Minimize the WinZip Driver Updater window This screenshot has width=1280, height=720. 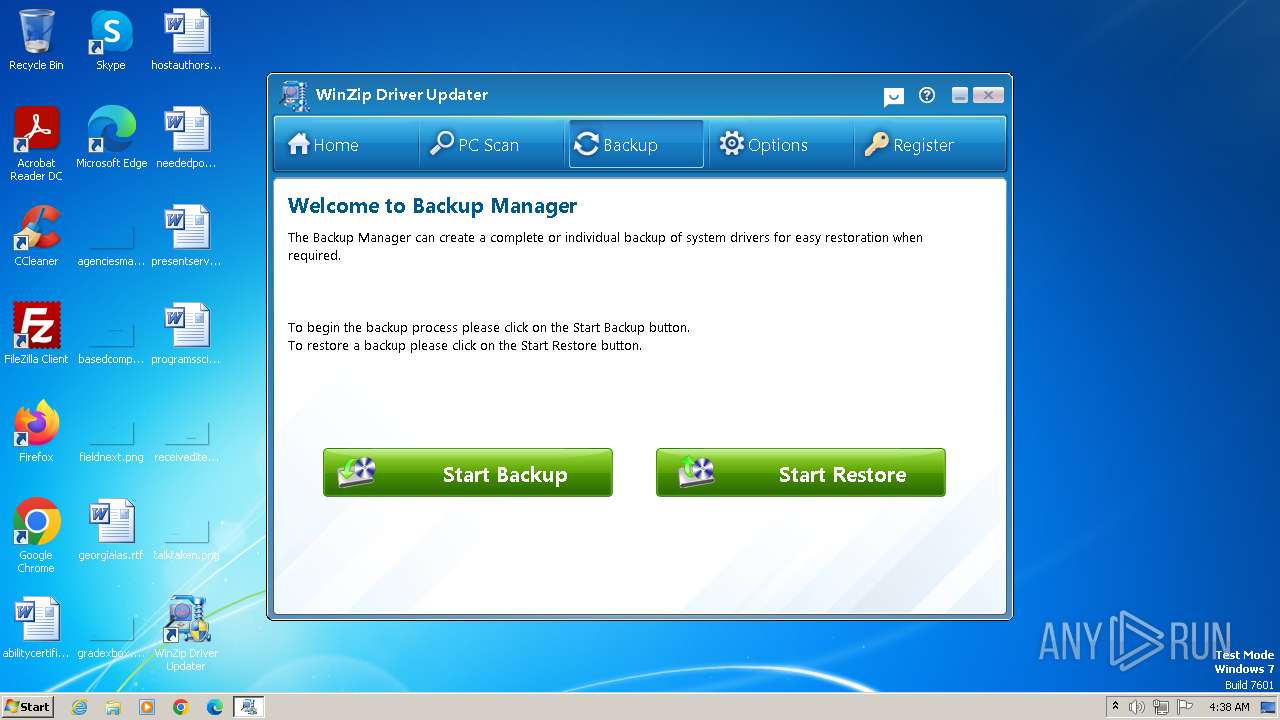[x=960, y=95]
